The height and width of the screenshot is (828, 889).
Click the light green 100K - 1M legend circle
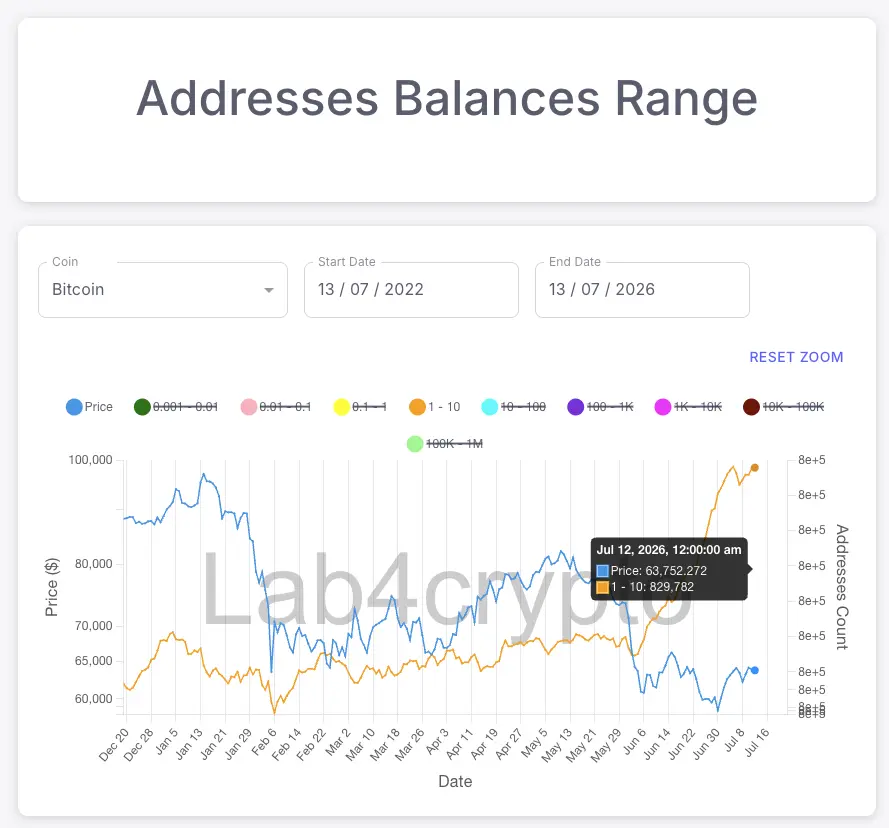pyautogui.click(x=415, y=443)
